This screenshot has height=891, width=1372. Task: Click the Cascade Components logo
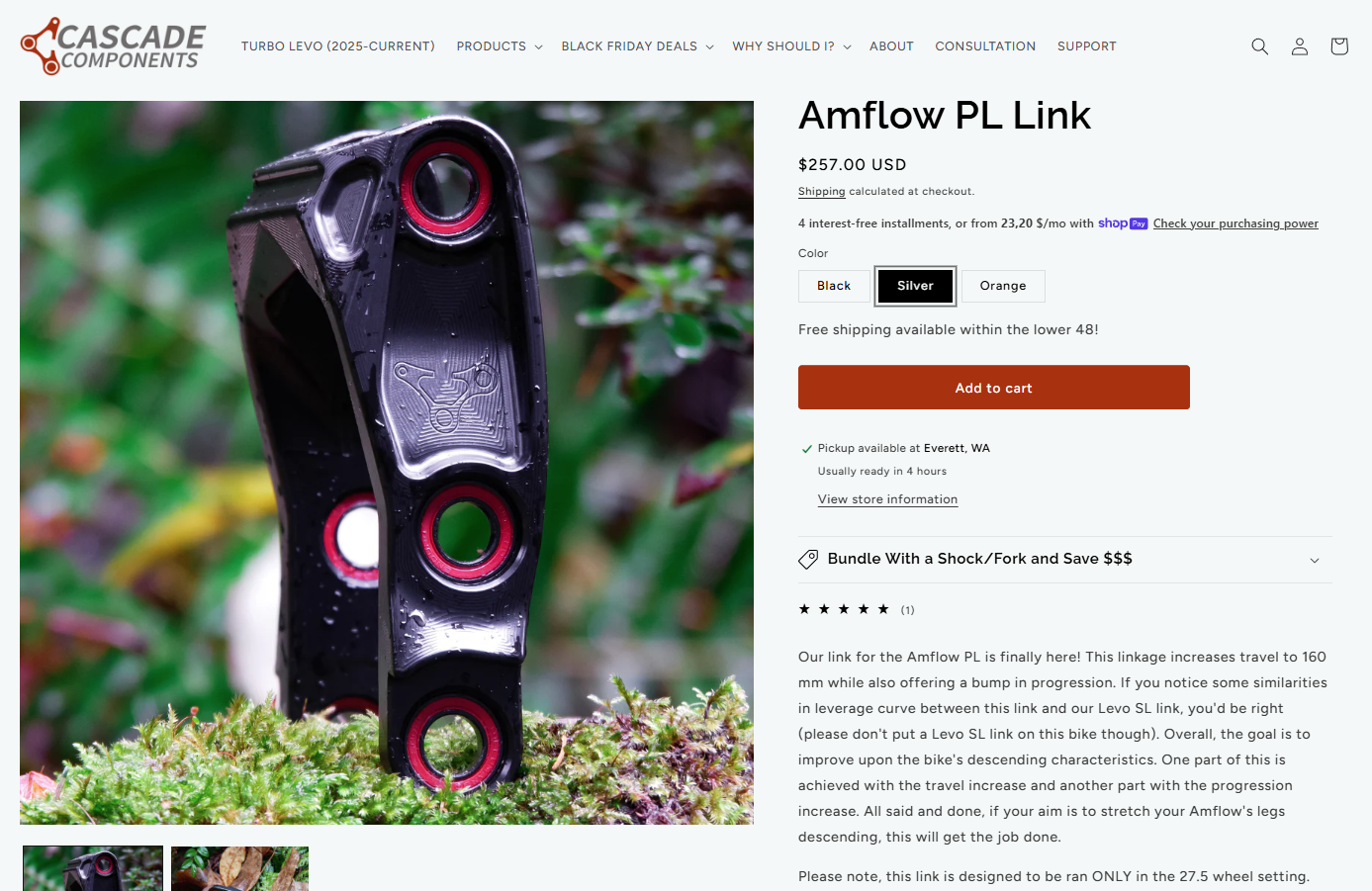[x=113, y=46]
